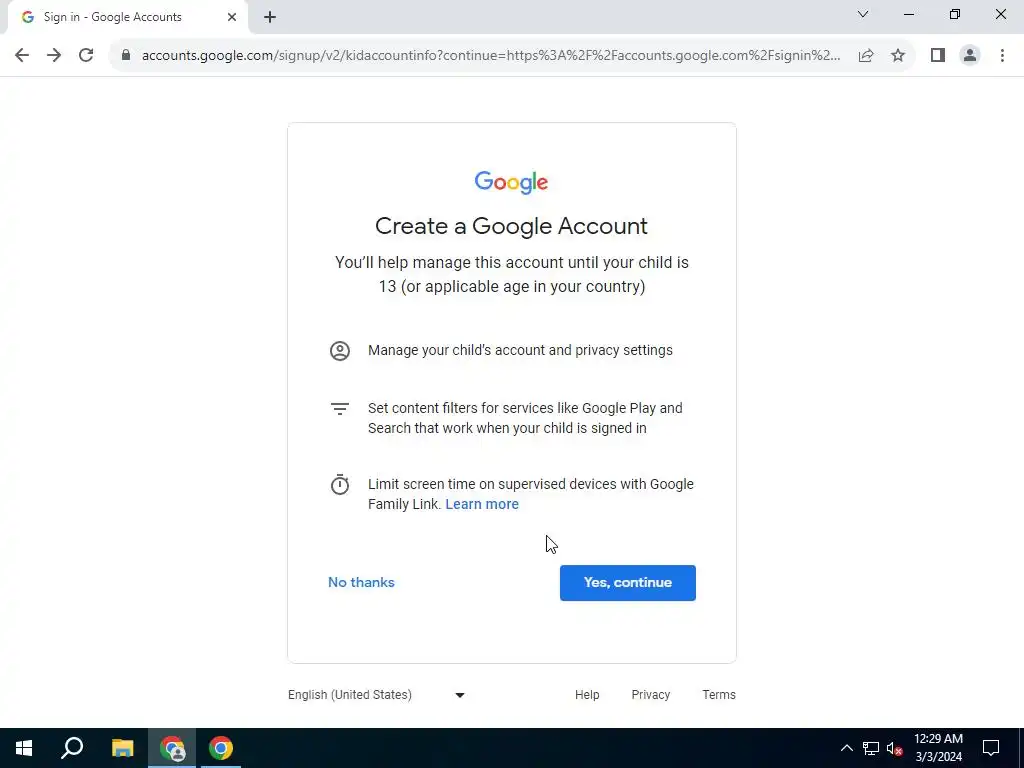Viewport: 1024px width, 768px height.
Task: Open the Help link in footer
Action: (587, 695)
